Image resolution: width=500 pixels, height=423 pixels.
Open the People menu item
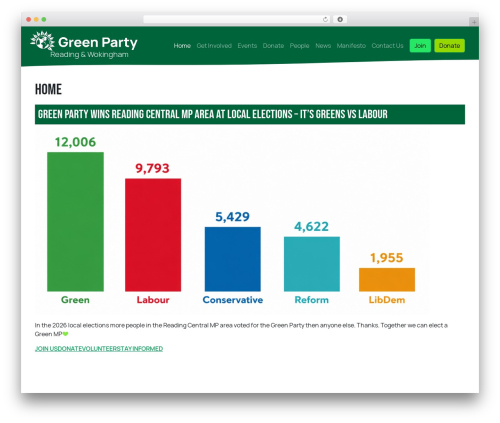click(x=299, y=46)
